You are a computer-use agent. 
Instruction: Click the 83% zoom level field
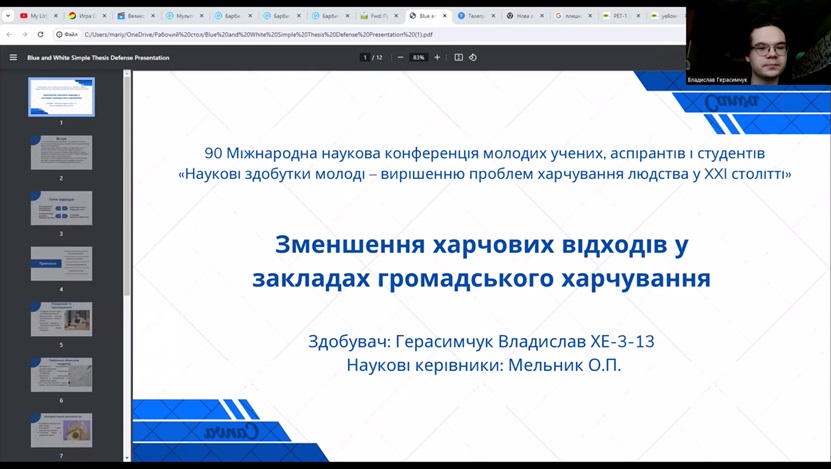(x=419, y=57)
